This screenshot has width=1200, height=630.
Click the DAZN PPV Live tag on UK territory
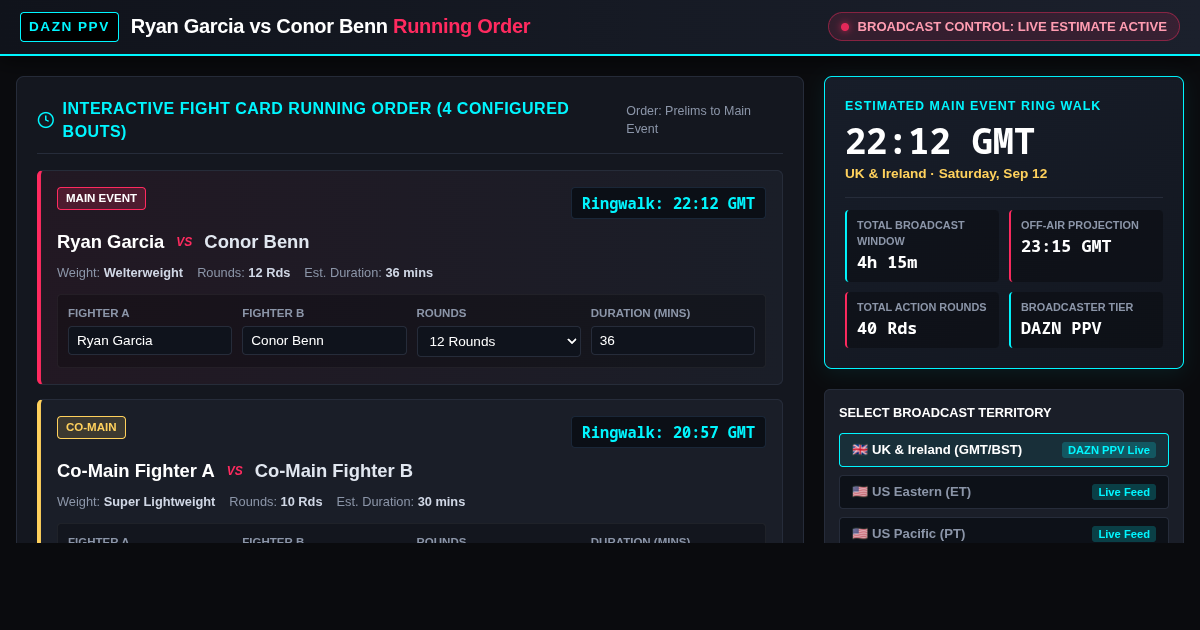(x=1109, y=450)
